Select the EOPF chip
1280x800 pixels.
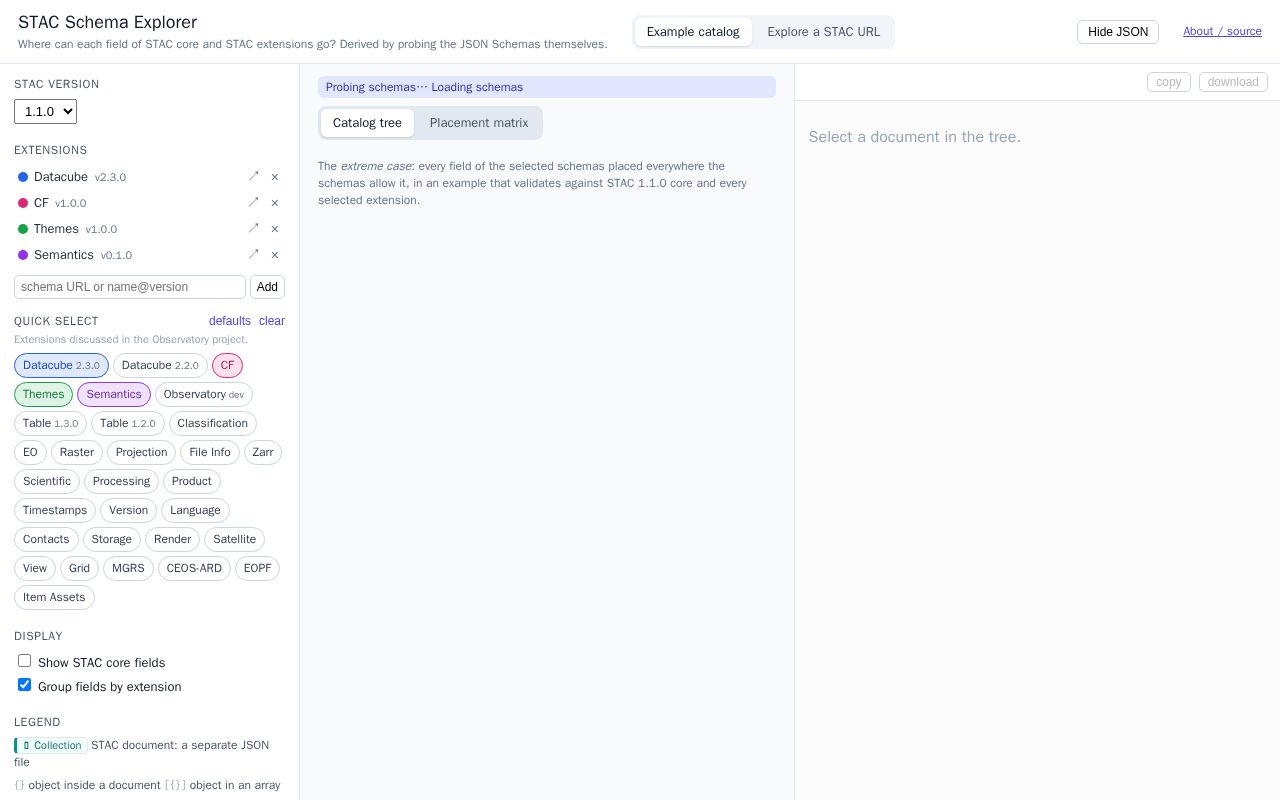[257, 568]
